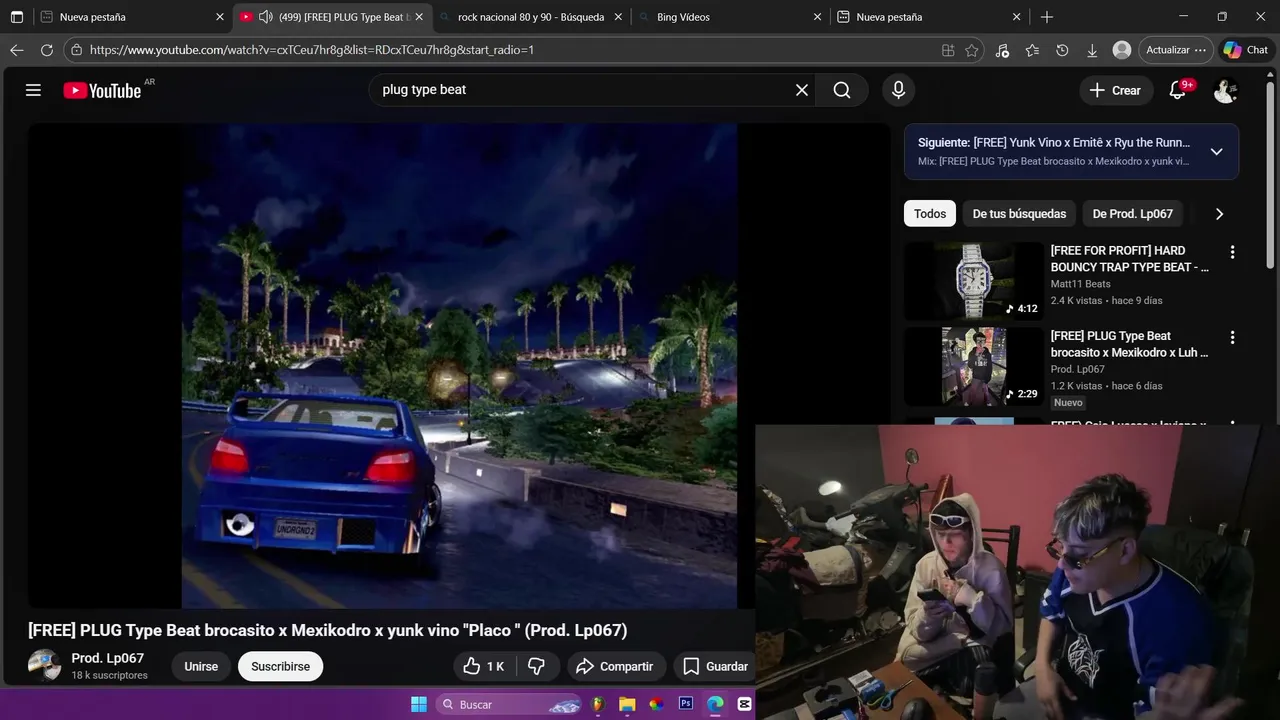Open the YouTube account avatar menu
The image size is (1280, 720).
tap(1225, 90)
